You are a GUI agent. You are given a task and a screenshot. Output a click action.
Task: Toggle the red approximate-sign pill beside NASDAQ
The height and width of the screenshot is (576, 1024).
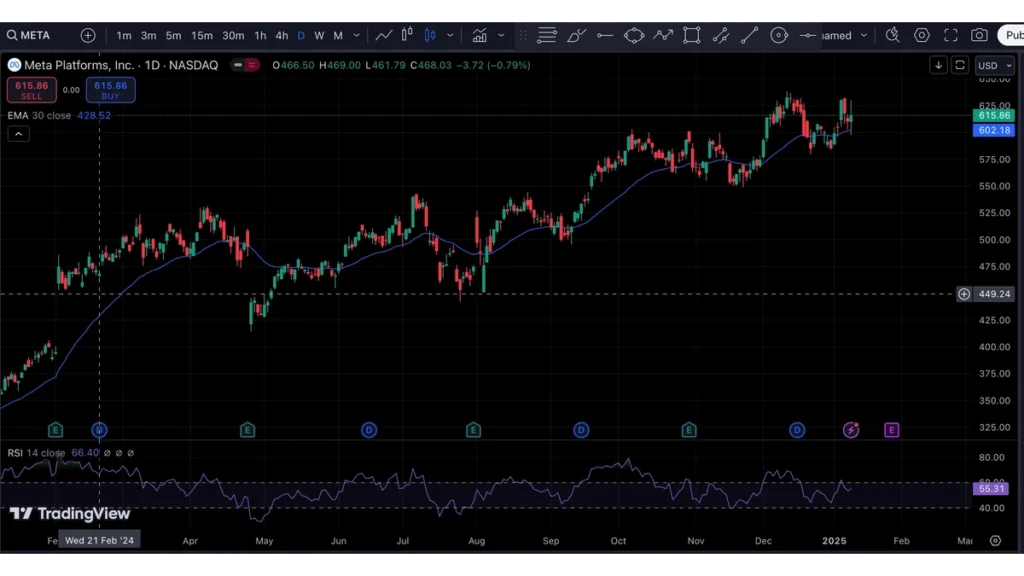point(251,65)
